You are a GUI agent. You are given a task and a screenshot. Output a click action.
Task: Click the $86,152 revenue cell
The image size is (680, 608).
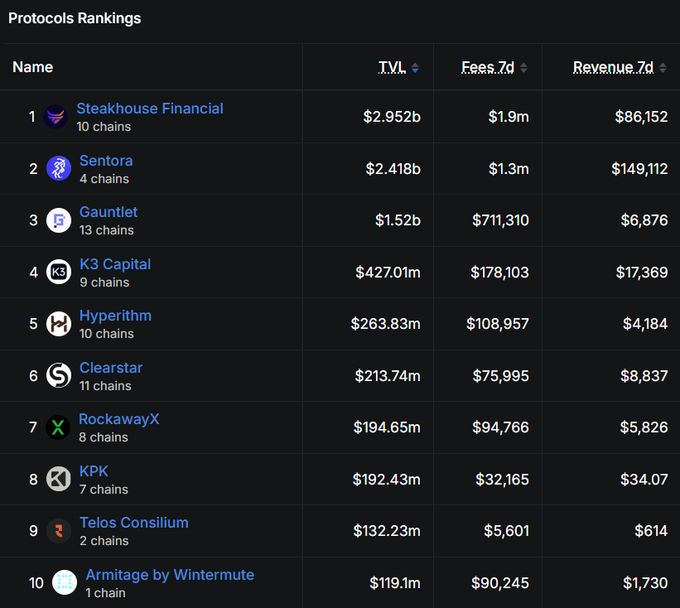(641, 117)
